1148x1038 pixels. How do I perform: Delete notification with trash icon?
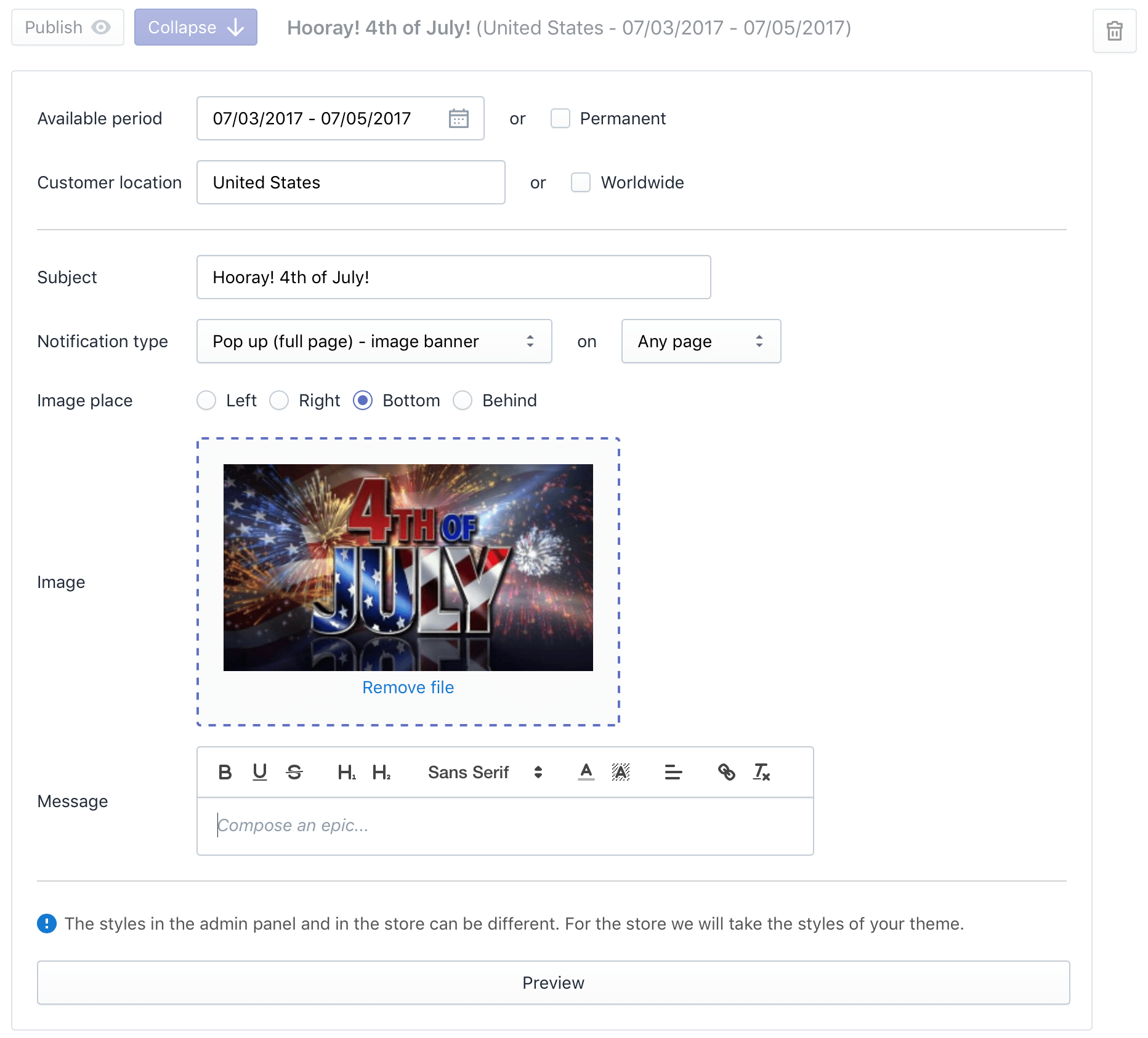click(1114, 31)
